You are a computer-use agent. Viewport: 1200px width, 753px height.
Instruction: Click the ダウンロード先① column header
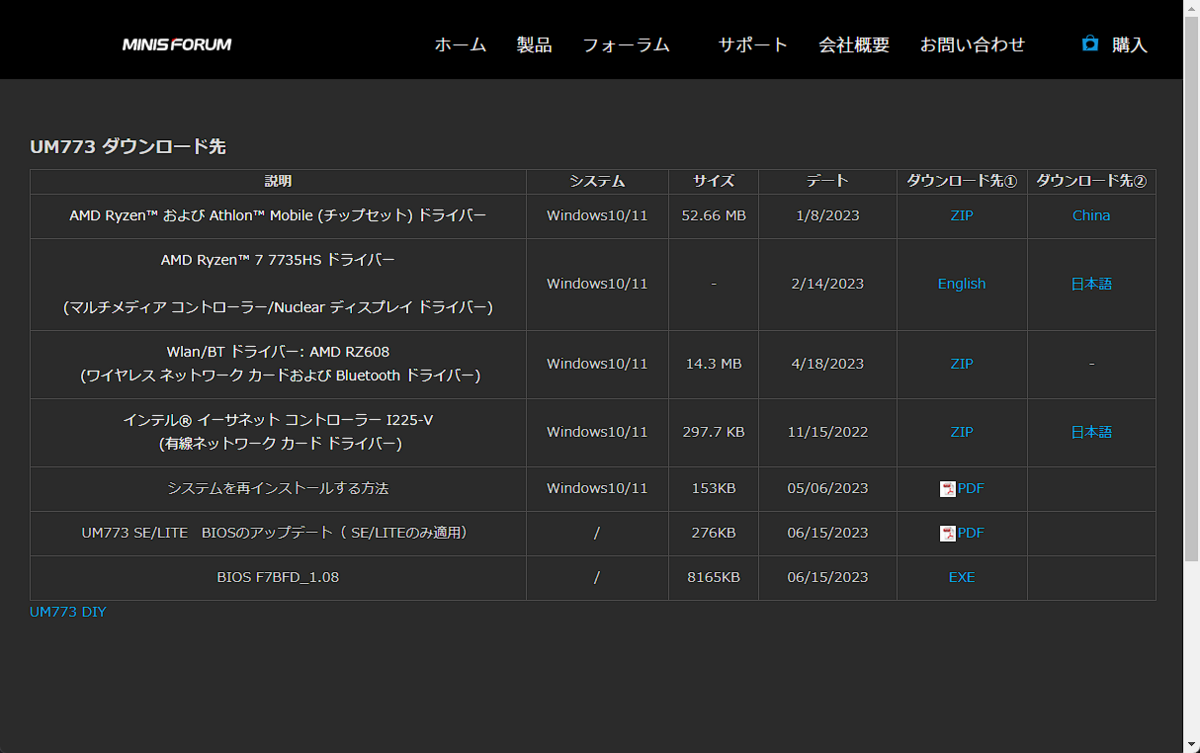pyautogui.click(x=962, y=182)
